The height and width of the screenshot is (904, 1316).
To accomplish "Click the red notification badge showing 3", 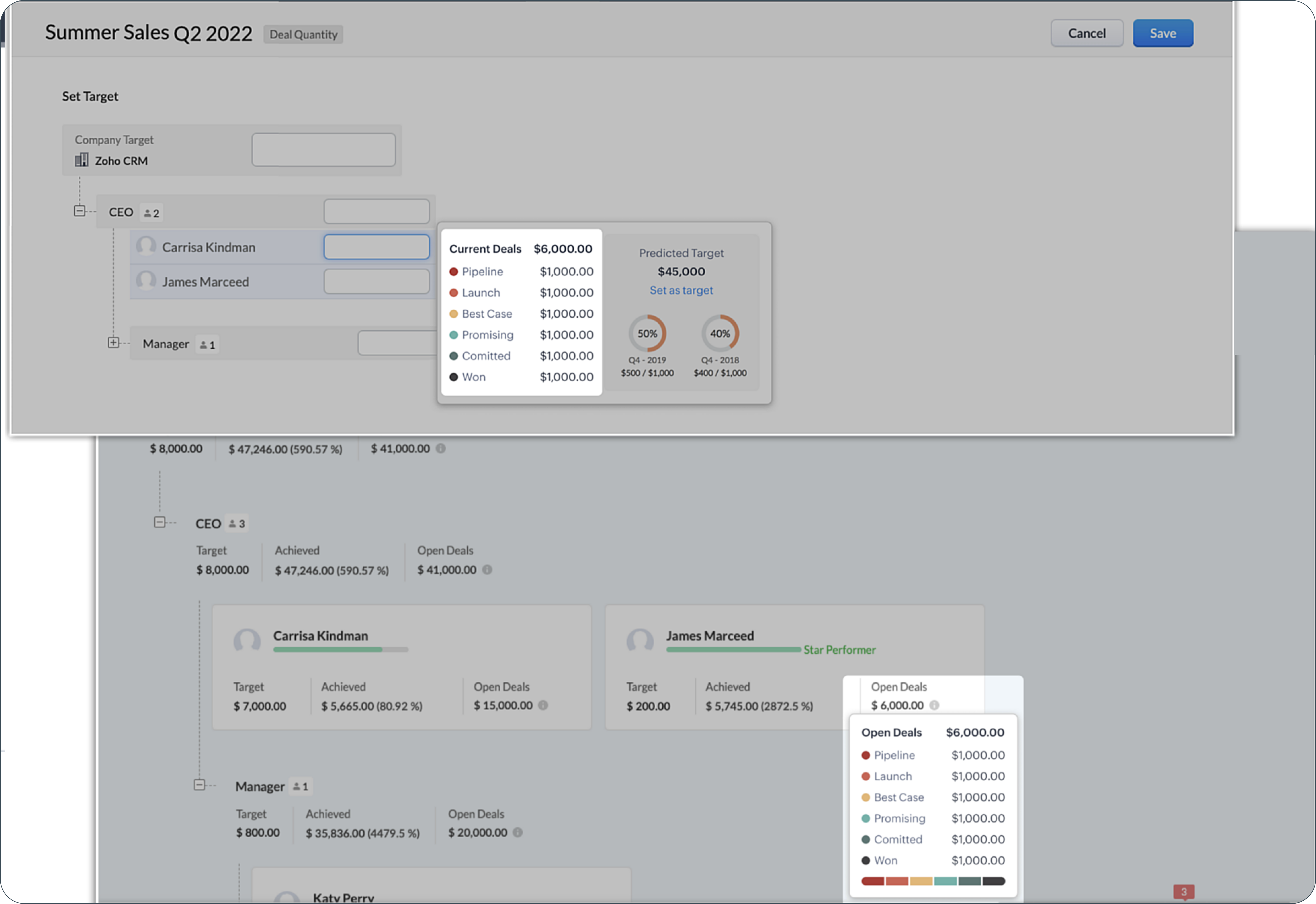I will [1183, 891].
